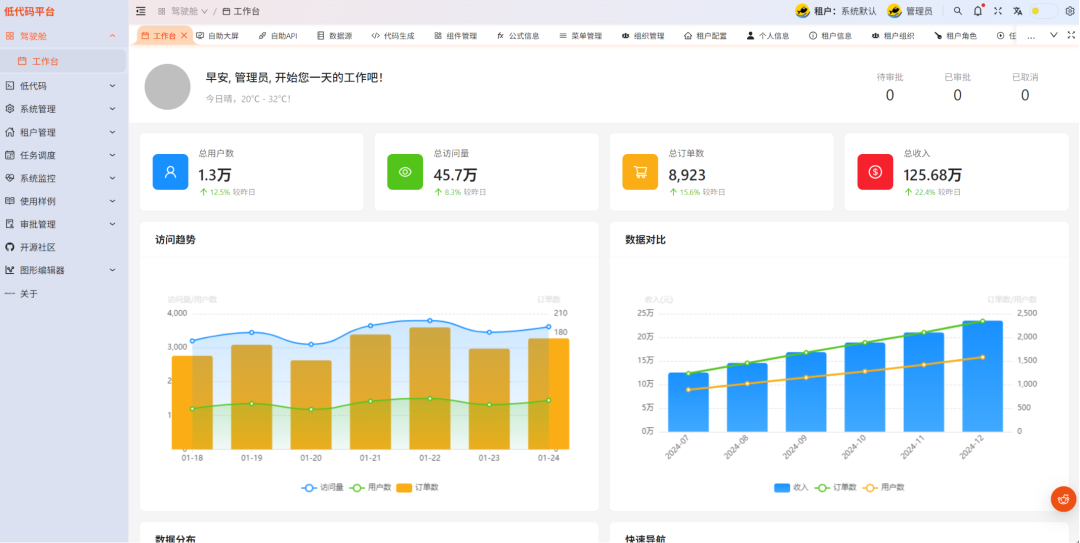Switch to the 租户角色 tab
1080x543 pixels.
[955, 36]
